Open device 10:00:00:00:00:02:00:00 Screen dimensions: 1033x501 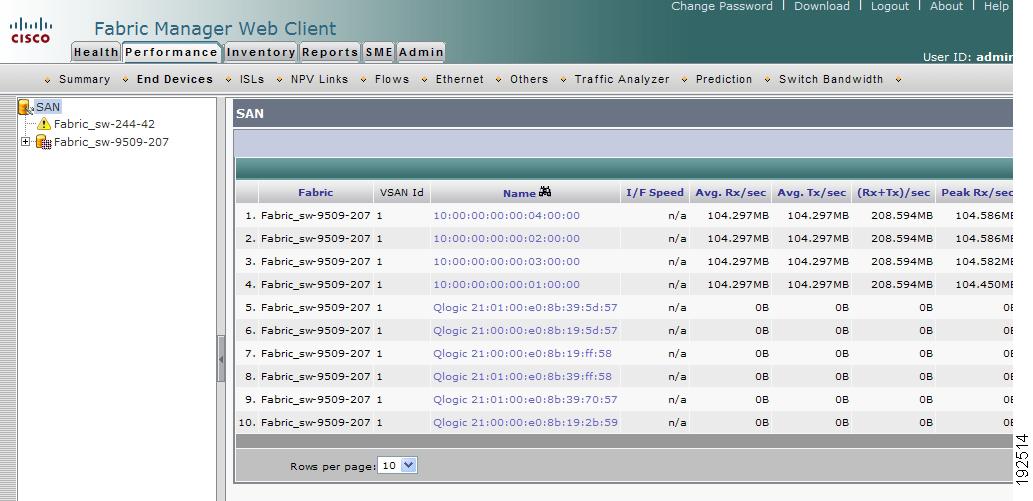(x=506, y=239)
